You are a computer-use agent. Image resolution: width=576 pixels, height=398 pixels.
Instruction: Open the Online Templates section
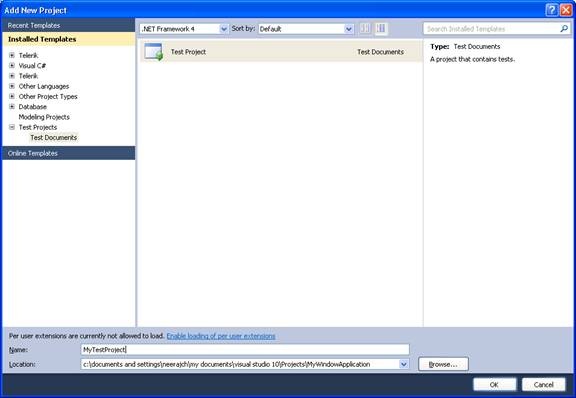[x=69, y=153]
